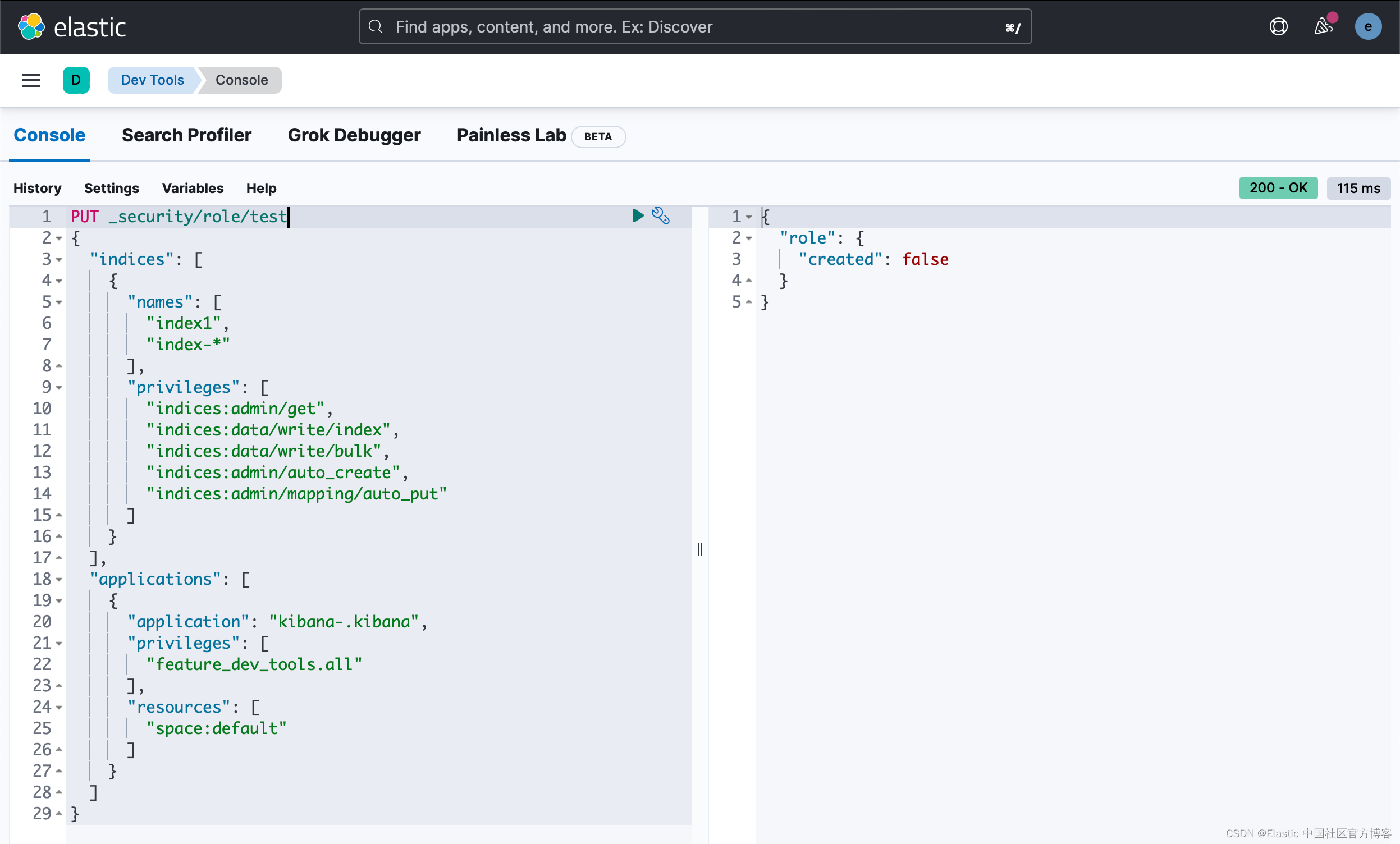Open the console History link
This screenshot has height=844, width=1400.
click(38, 188)
